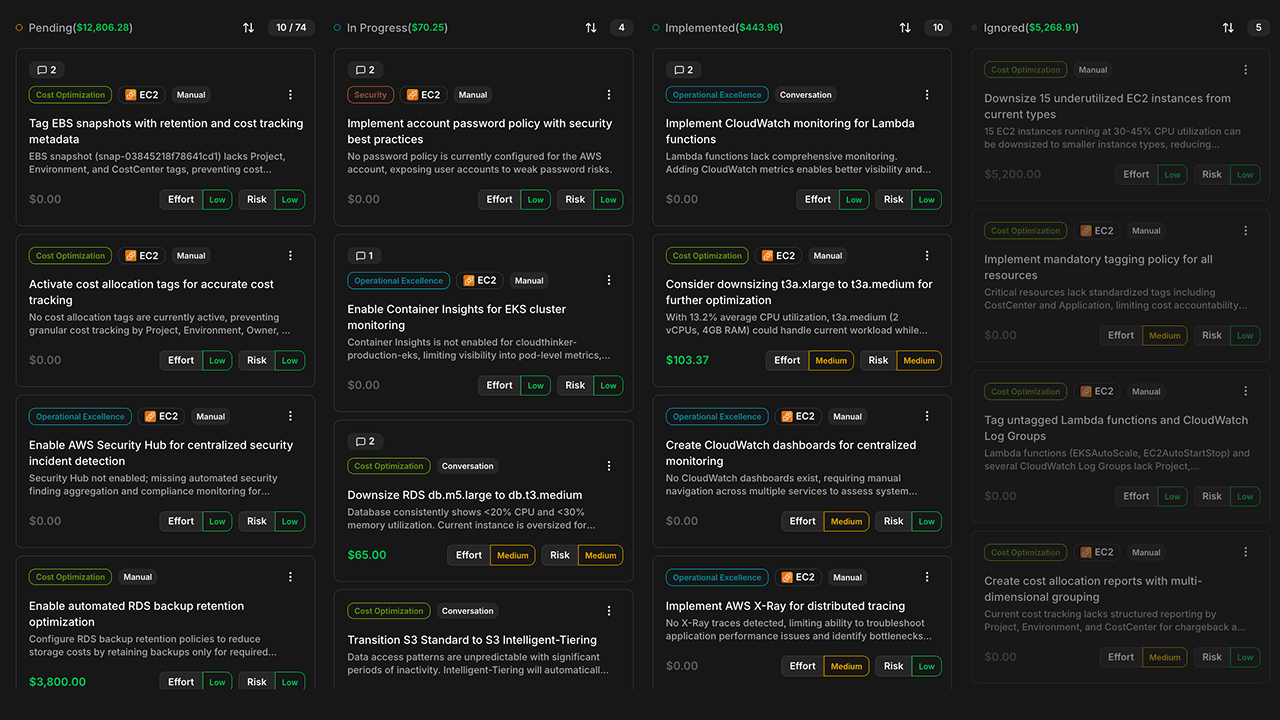Click the sort icon in the Ignored column
This screenshot has width=1280, height=720.
[x=1229, y=27]
